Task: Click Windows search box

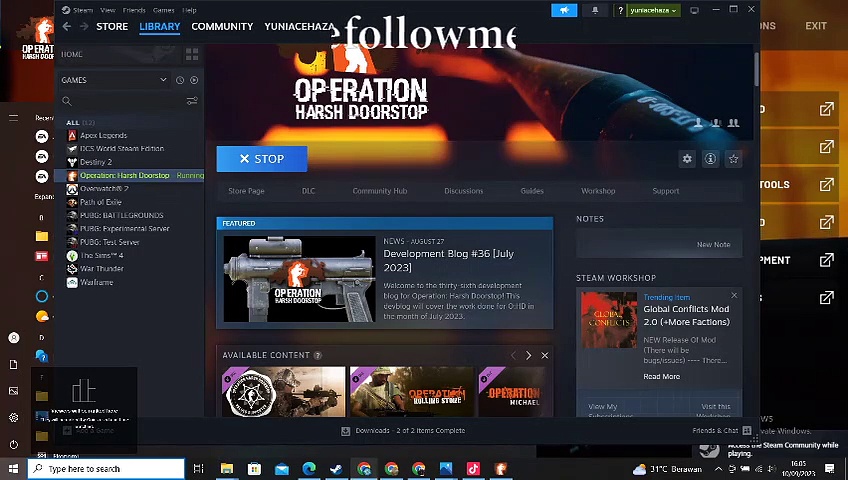Action: pos(106,469)
